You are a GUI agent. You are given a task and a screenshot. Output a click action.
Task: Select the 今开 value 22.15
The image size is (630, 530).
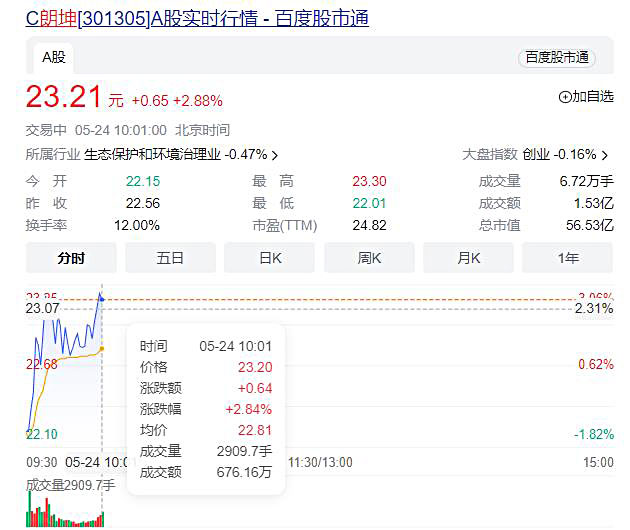point(143,181)
